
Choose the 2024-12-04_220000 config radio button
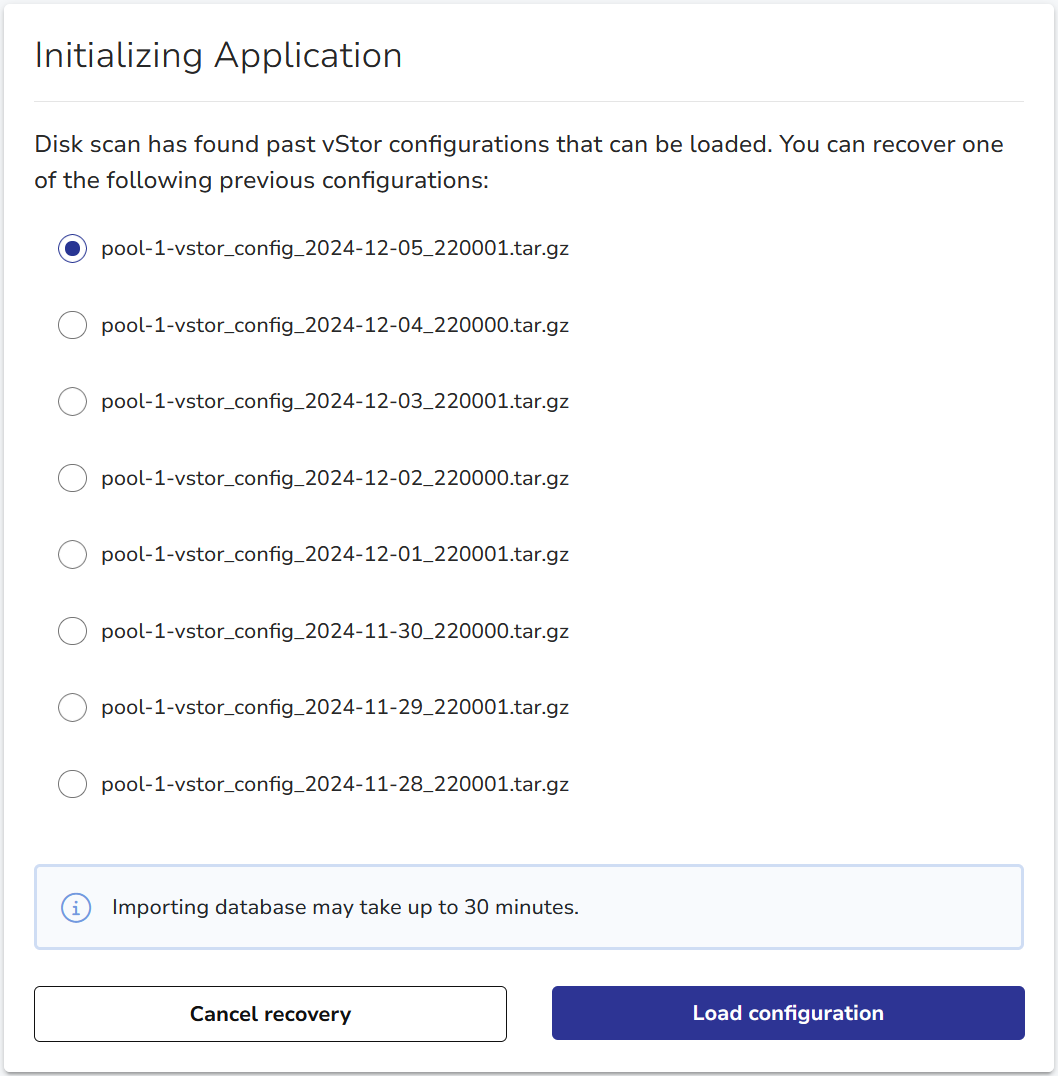point(72,325)
